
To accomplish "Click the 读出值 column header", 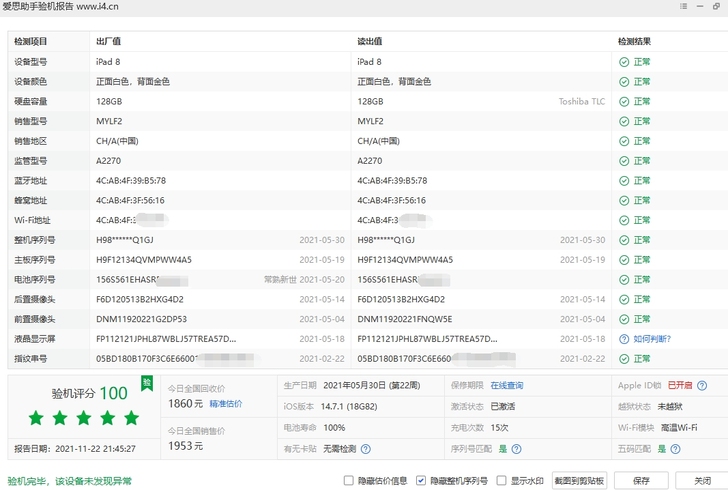I will tap(370, 41).
